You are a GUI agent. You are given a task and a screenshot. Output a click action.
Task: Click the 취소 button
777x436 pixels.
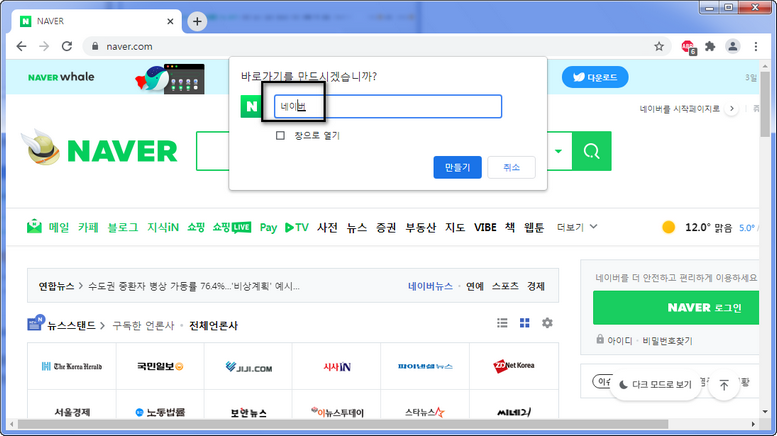pos(511,167)
